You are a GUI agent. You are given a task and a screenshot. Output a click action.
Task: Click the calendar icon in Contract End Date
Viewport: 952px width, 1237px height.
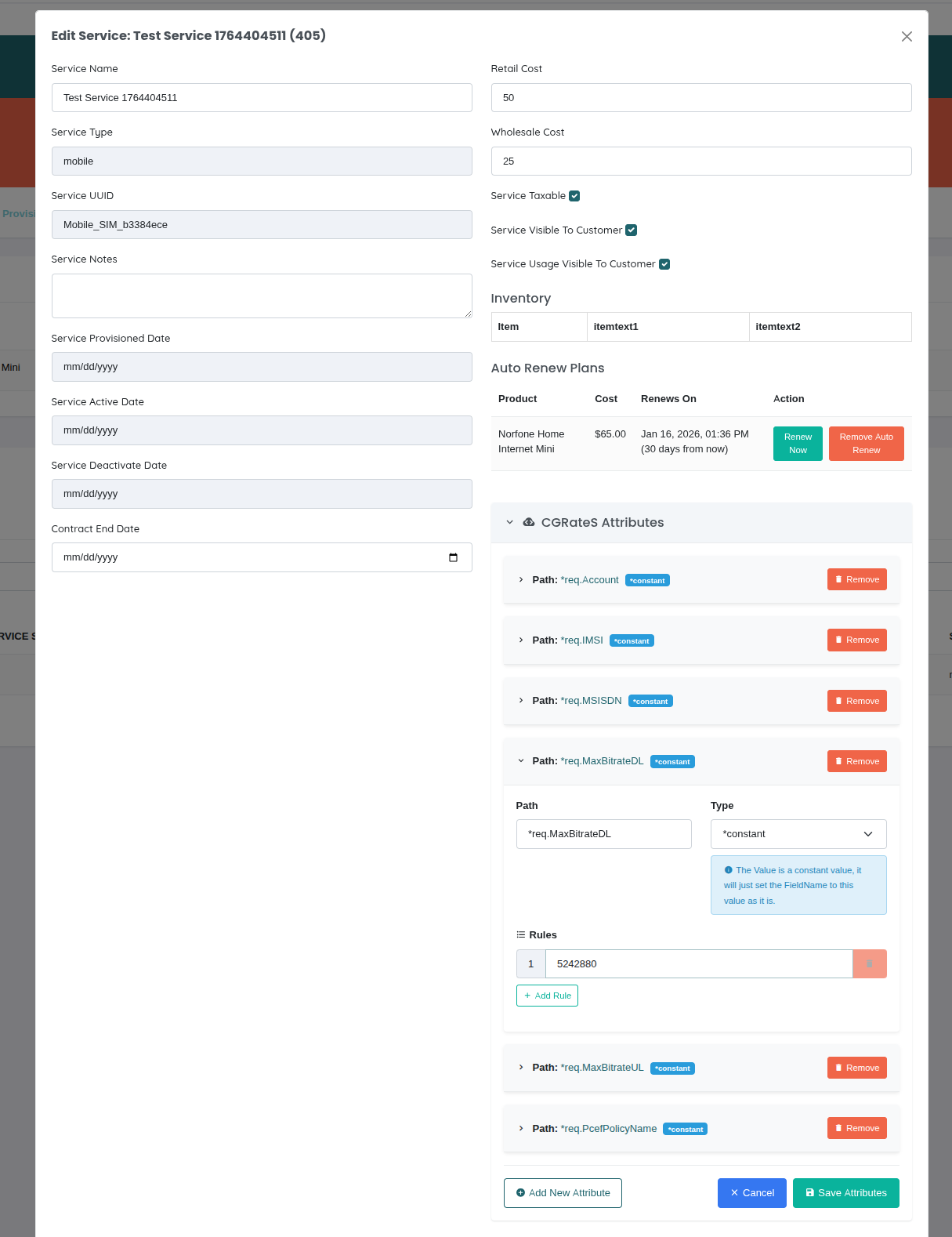453,557
